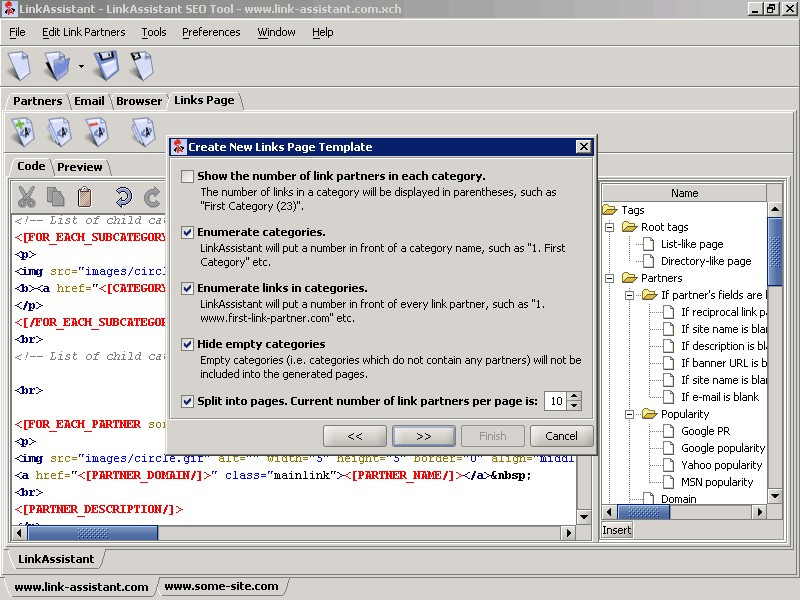
Task: Open the File menu
Action: tap(17, 32)
